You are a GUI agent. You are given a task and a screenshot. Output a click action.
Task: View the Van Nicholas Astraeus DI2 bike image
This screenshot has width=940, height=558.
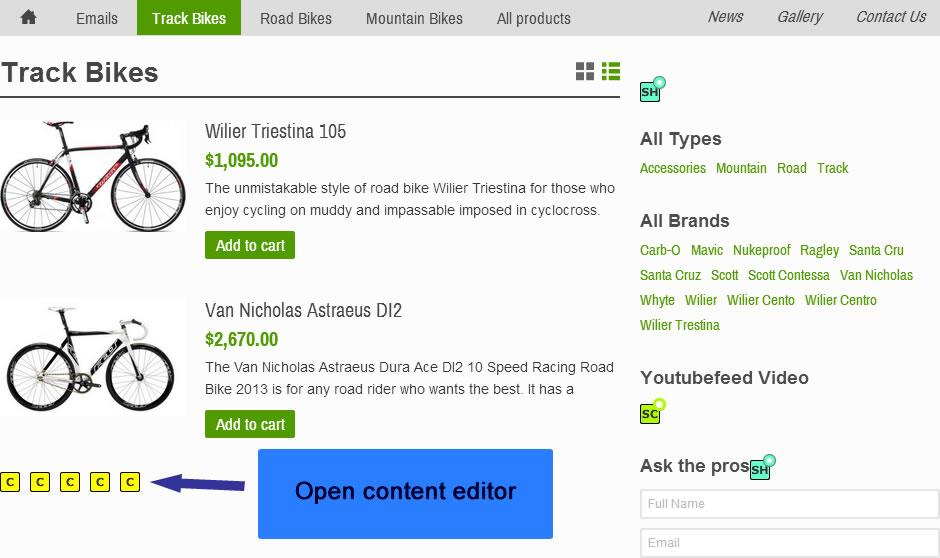tap(93, 358)
